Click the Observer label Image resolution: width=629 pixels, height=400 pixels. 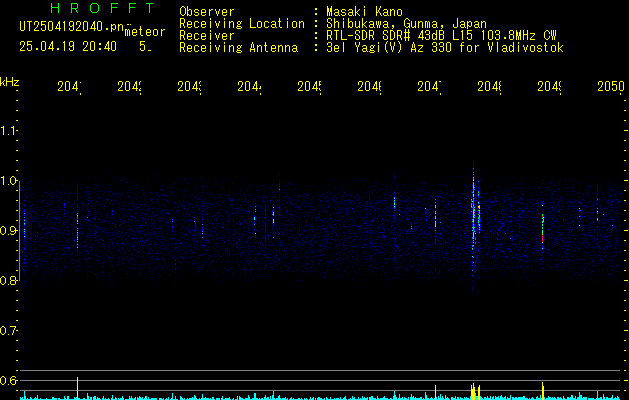(x=207, y=12)
